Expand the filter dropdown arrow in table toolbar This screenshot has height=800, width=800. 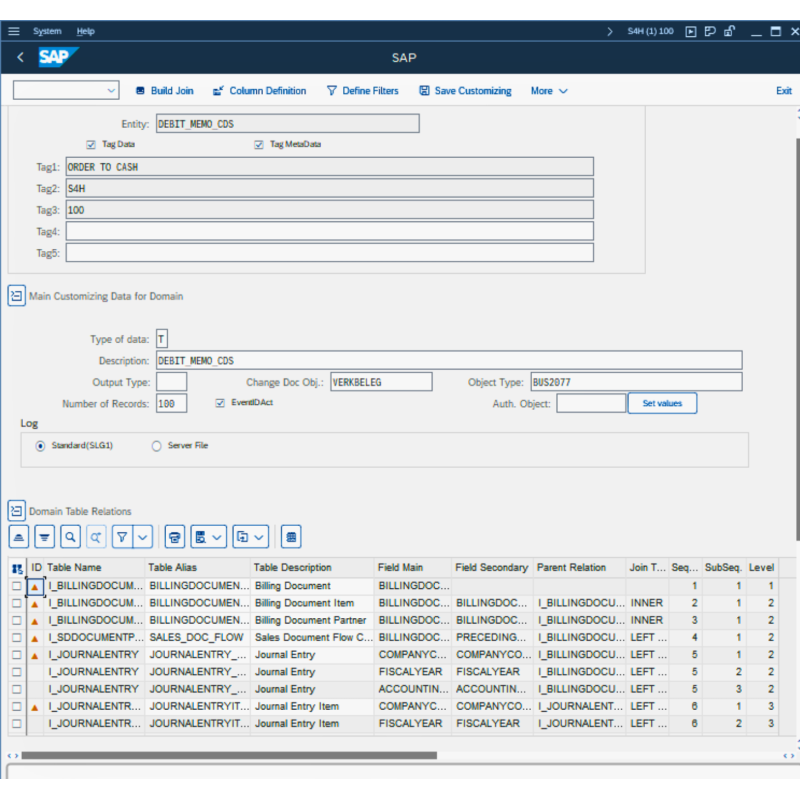[x=143, y=537]
